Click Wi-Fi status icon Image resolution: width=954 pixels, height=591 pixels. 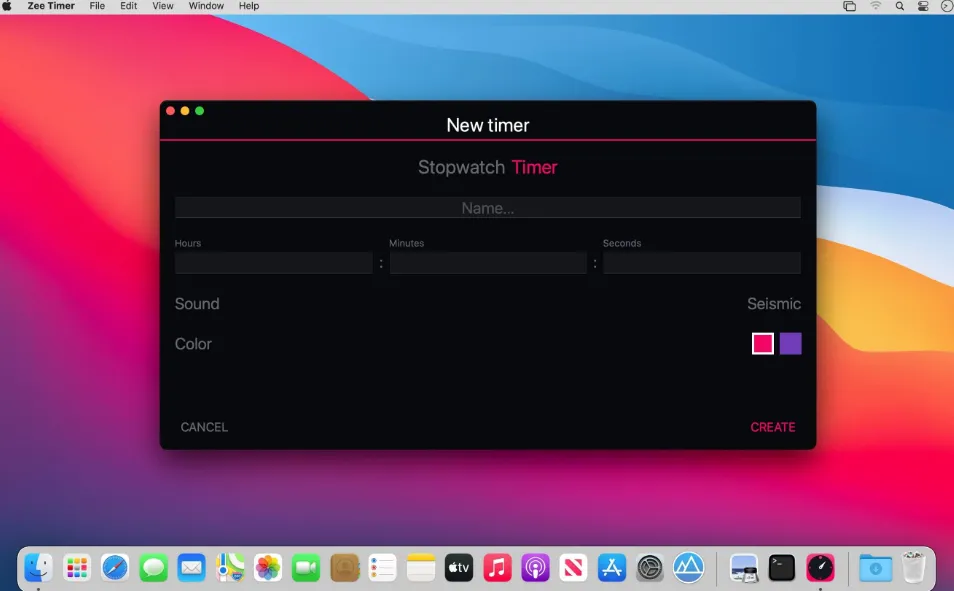[x=876, y=6]
